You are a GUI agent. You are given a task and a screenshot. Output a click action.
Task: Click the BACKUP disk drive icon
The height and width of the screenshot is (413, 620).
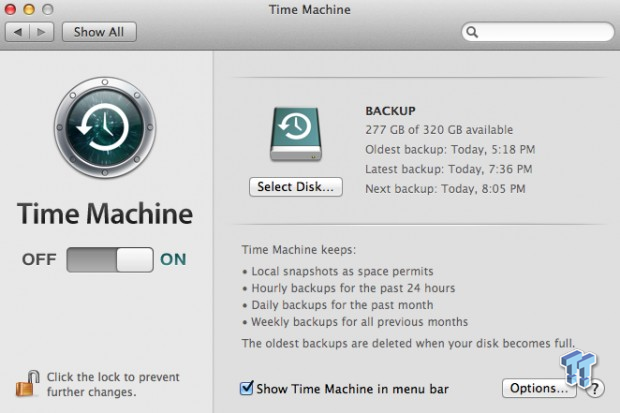point(296,134)
